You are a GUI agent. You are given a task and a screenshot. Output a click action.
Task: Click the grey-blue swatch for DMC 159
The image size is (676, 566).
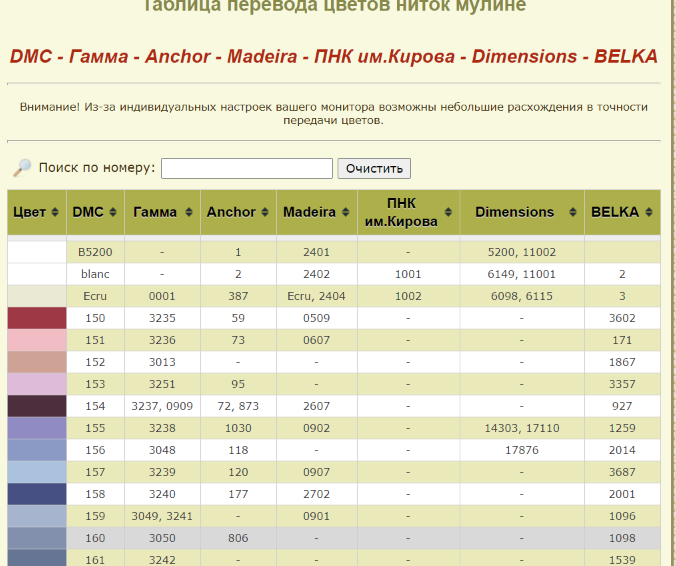pyautogui.click(x=37, y=516)
